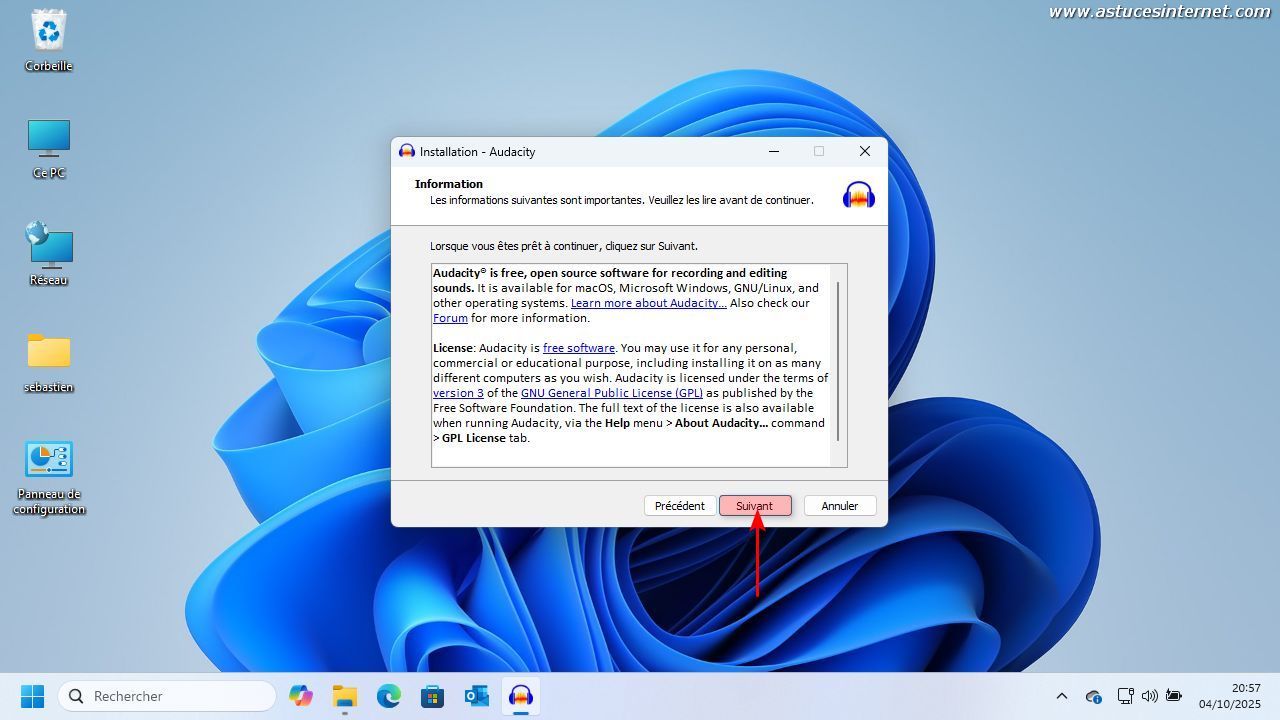This screenshot has height=720, width=1280.
Task: Click the license text scrollbar
Action: pyautogui.click(x=838, y=360)
